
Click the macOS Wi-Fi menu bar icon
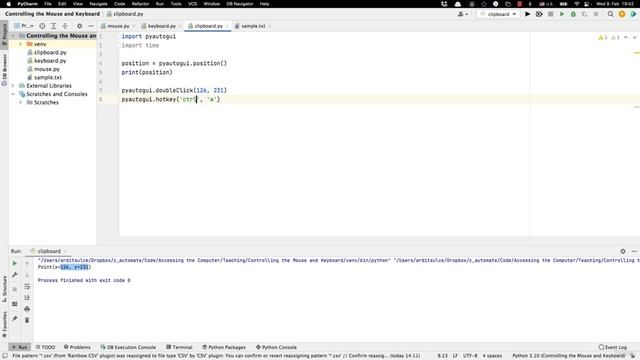point(577,4)
